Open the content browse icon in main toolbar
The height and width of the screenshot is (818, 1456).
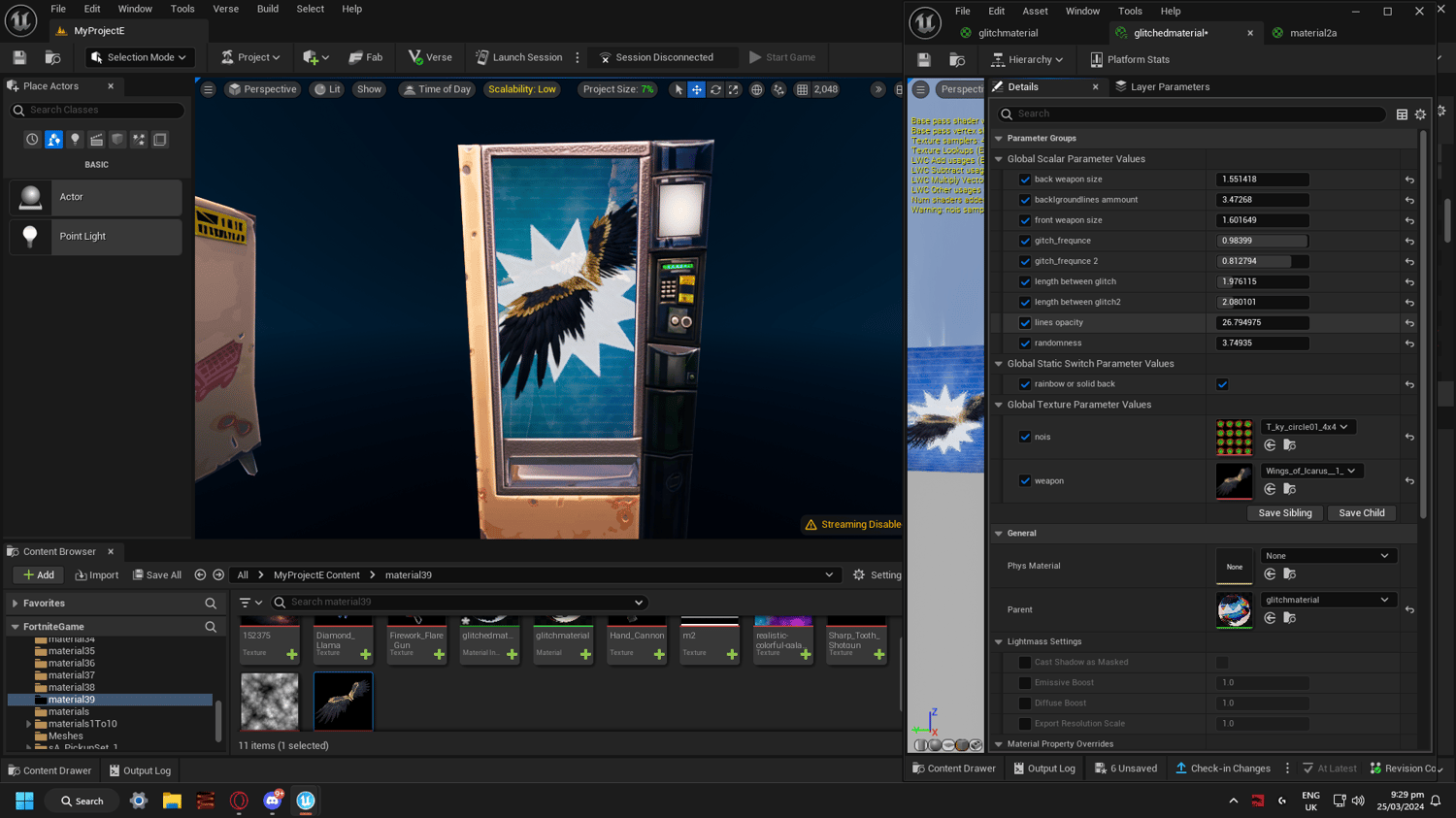pyautogui.click(x=52, y=57)
